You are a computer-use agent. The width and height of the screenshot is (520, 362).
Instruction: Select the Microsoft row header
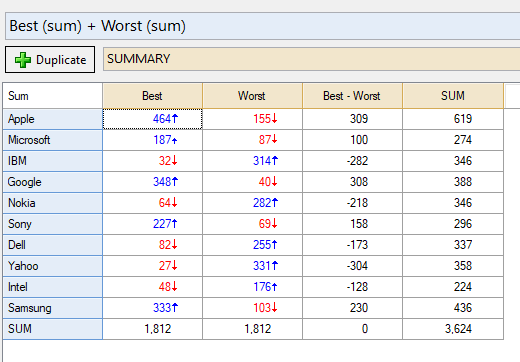53,140
